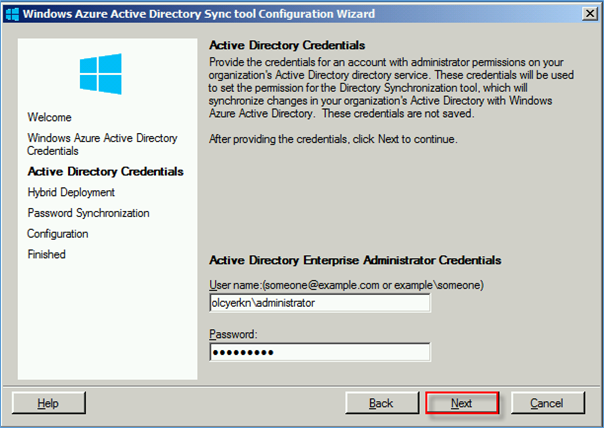This screenshot has height=428, width=604.
Task: Open Help for this wizard
Action: 49,403
